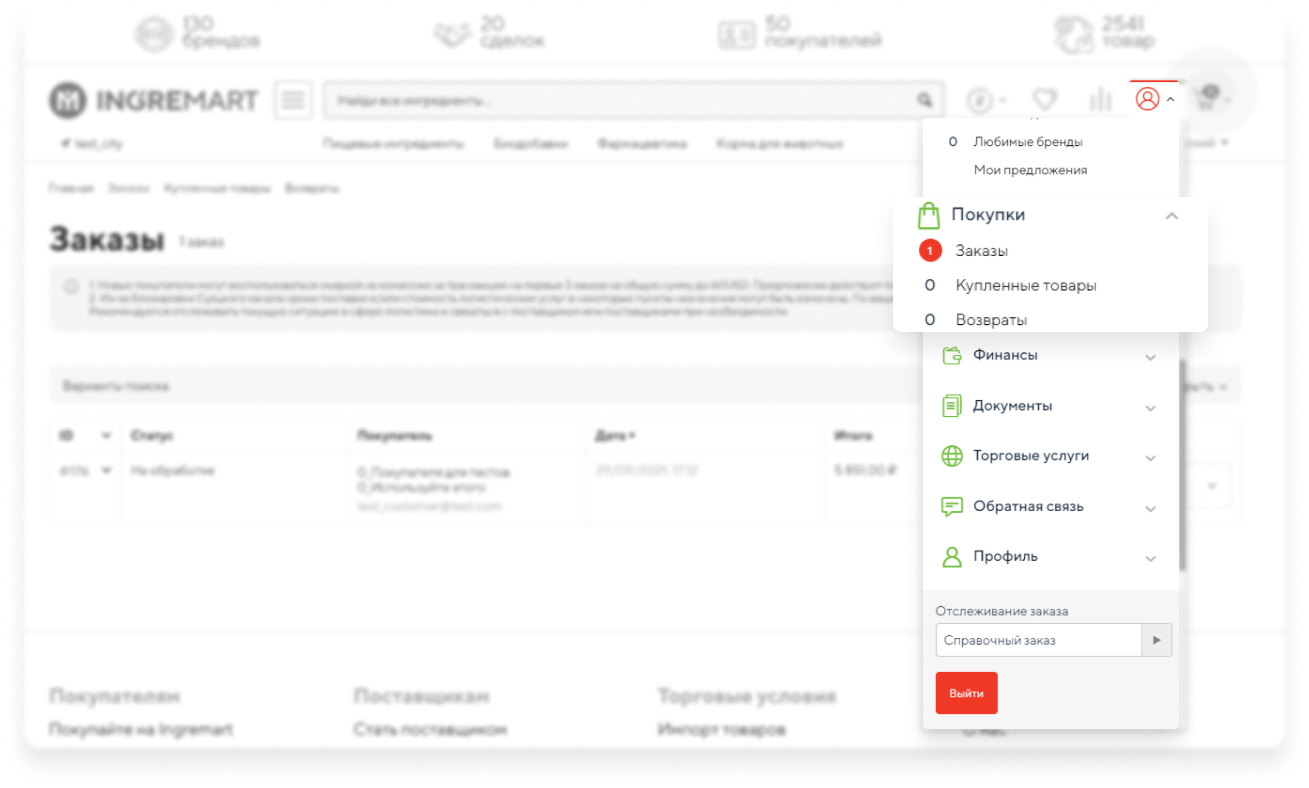
Task: Open Мои предложения menu item
Action: click(x=1030, y=170)
